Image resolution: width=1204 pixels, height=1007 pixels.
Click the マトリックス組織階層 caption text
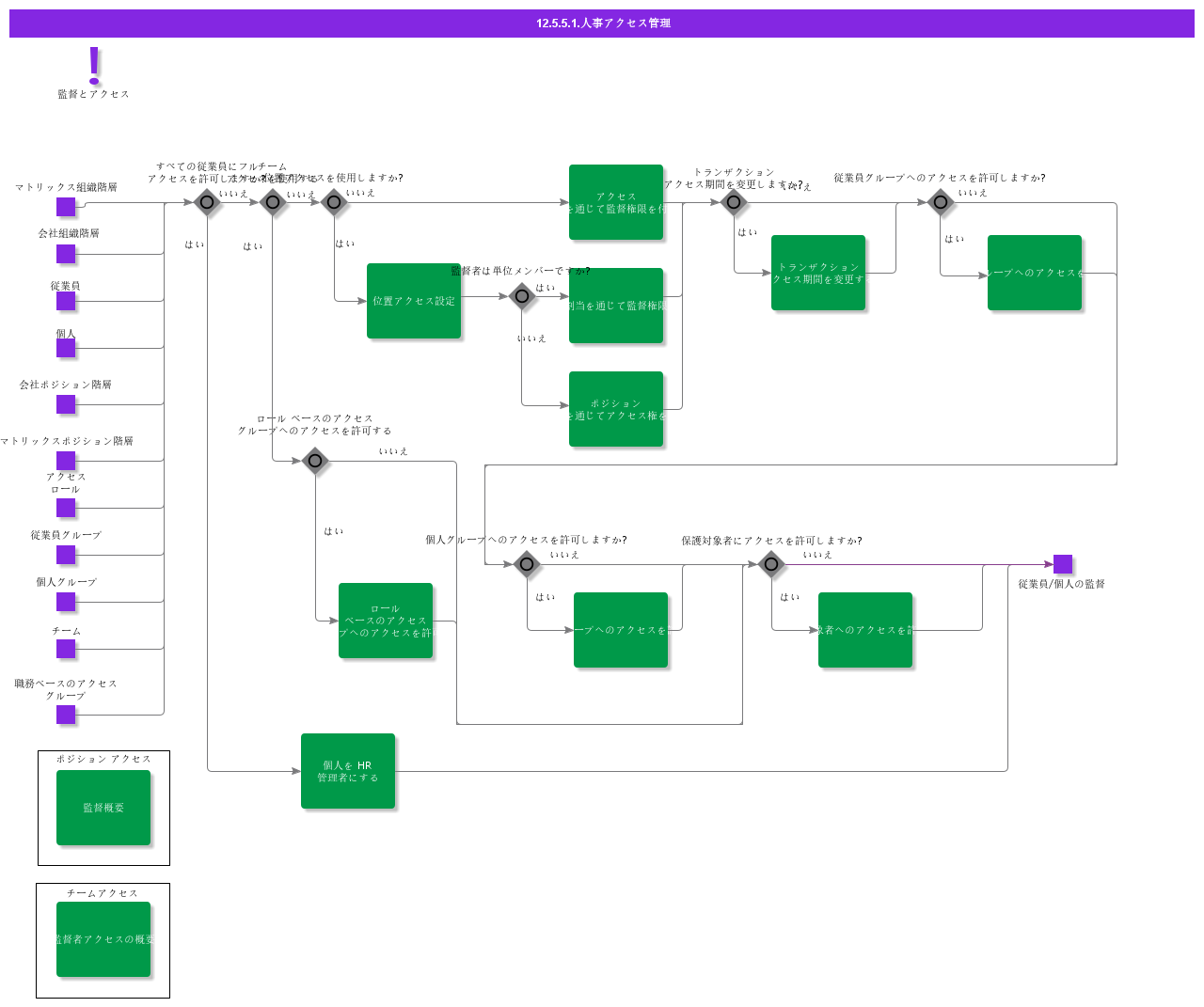click(66, 187)
